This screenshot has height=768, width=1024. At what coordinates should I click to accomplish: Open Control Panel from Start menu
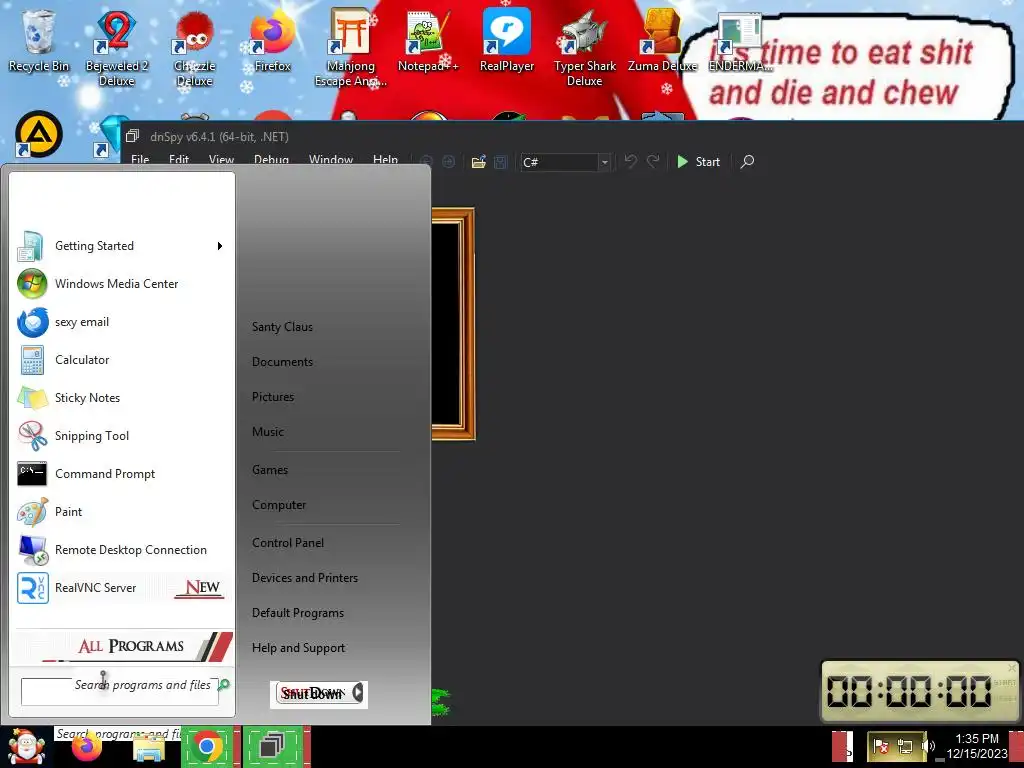pos(288,543)
